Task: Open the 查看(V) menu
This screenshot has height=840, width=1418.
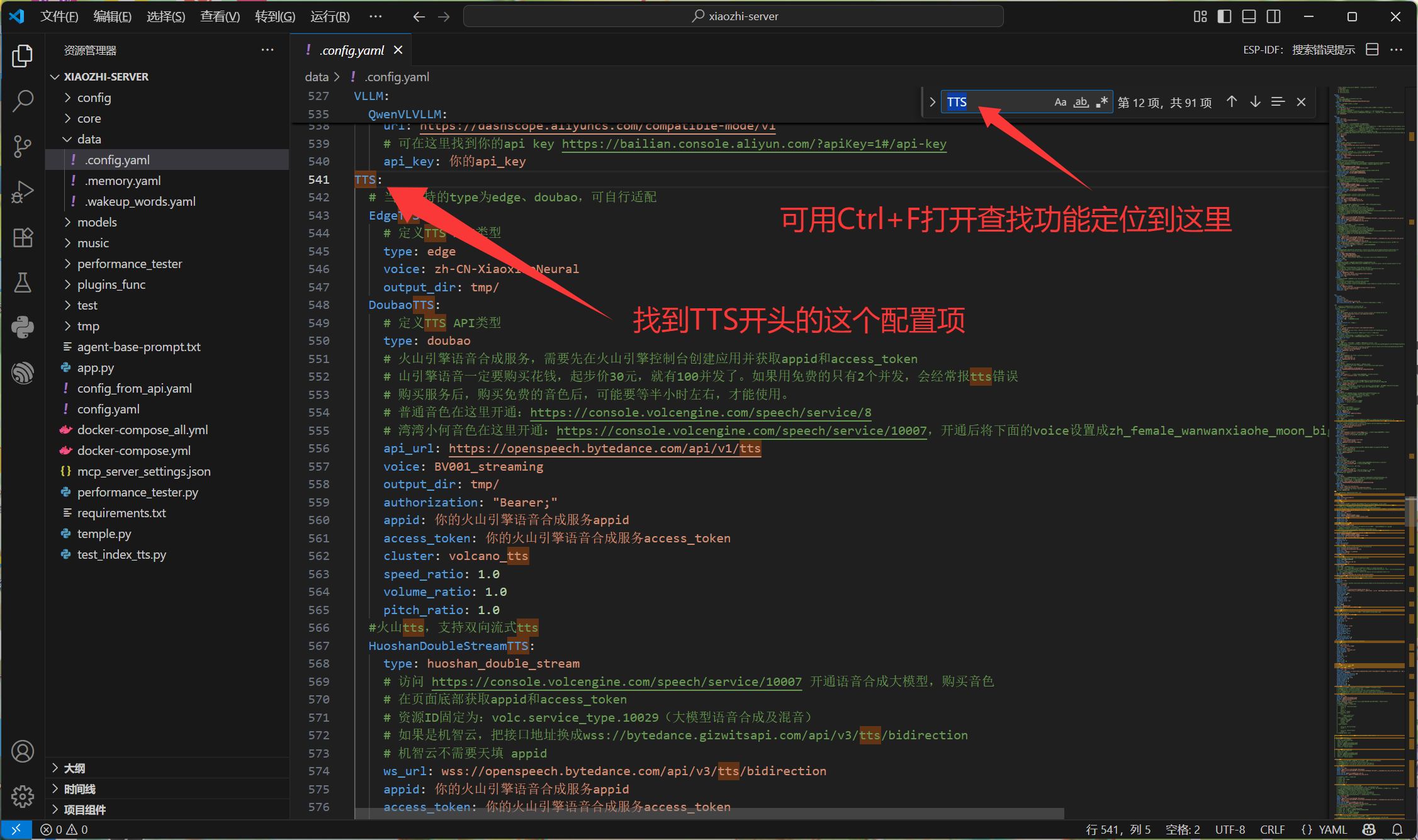Action: pos(220,16)
